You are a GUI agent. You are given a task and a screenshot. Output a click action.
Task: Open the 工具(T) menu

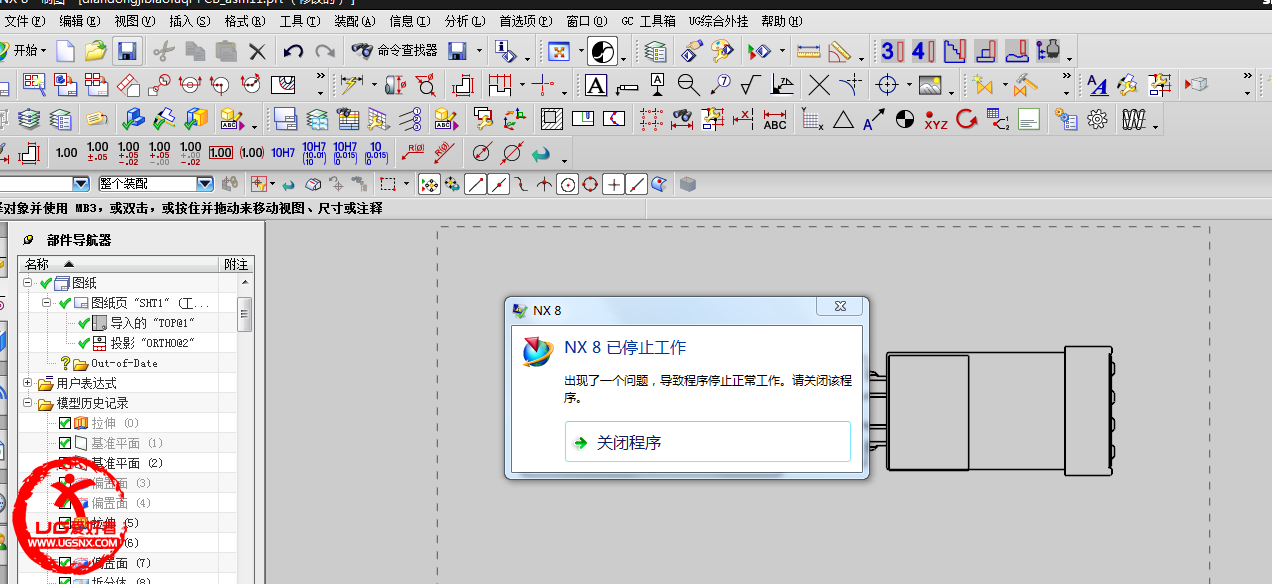(299, 21)
